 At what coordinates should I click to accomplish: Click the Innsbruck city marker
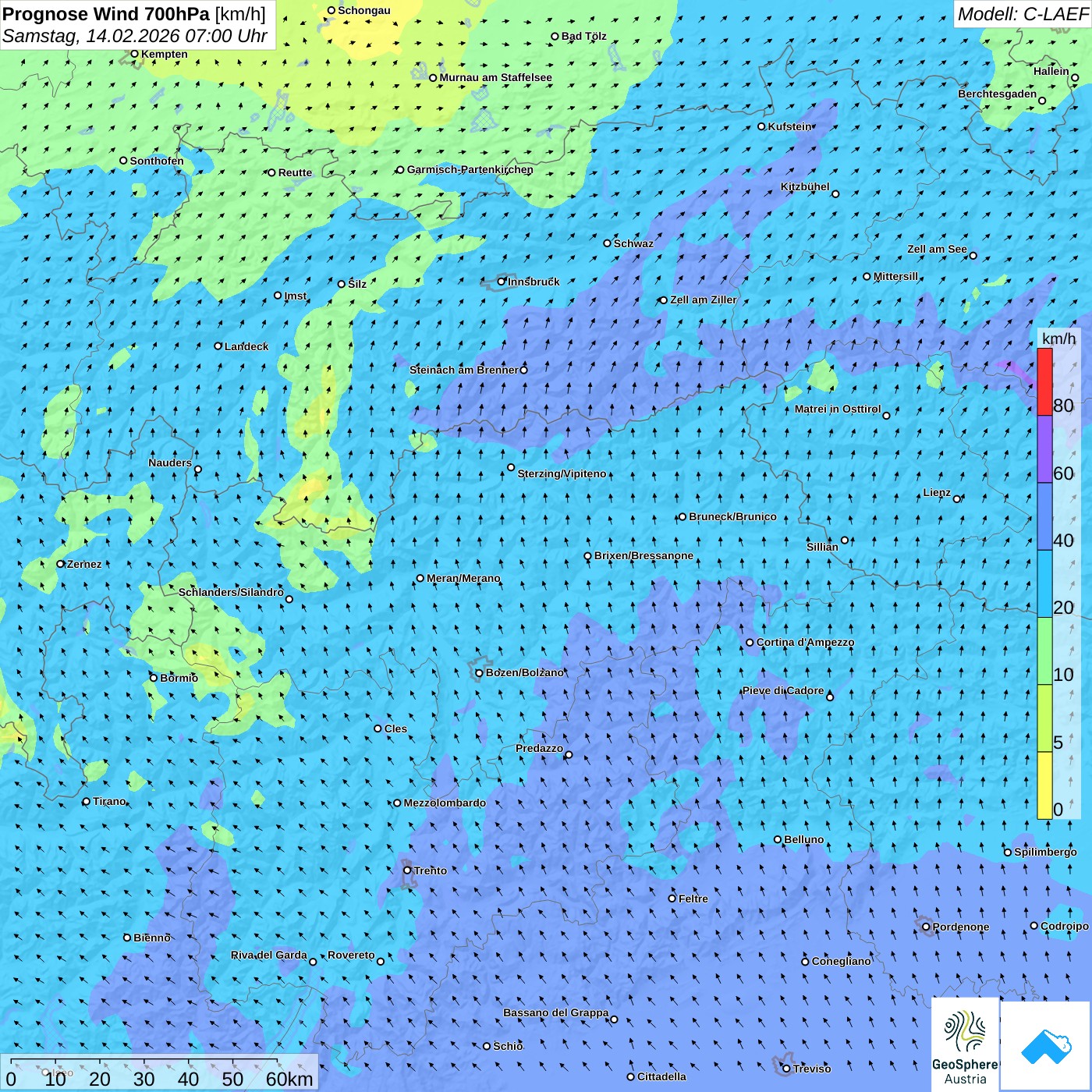point(502,282)
